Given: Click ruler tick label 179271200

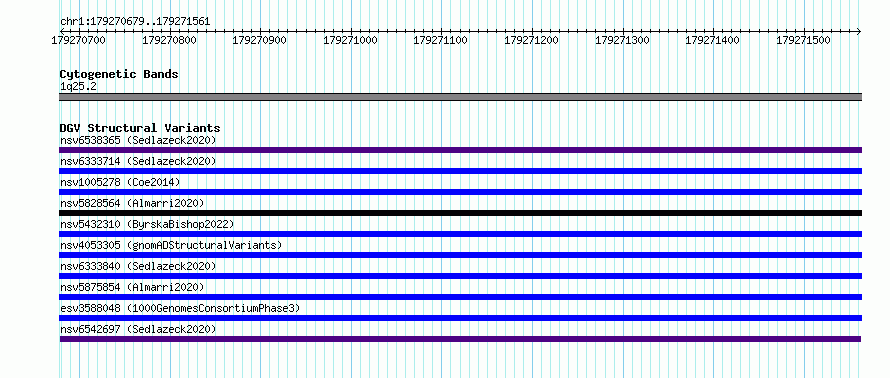Looking at the screenshot, I should point(531,40).
